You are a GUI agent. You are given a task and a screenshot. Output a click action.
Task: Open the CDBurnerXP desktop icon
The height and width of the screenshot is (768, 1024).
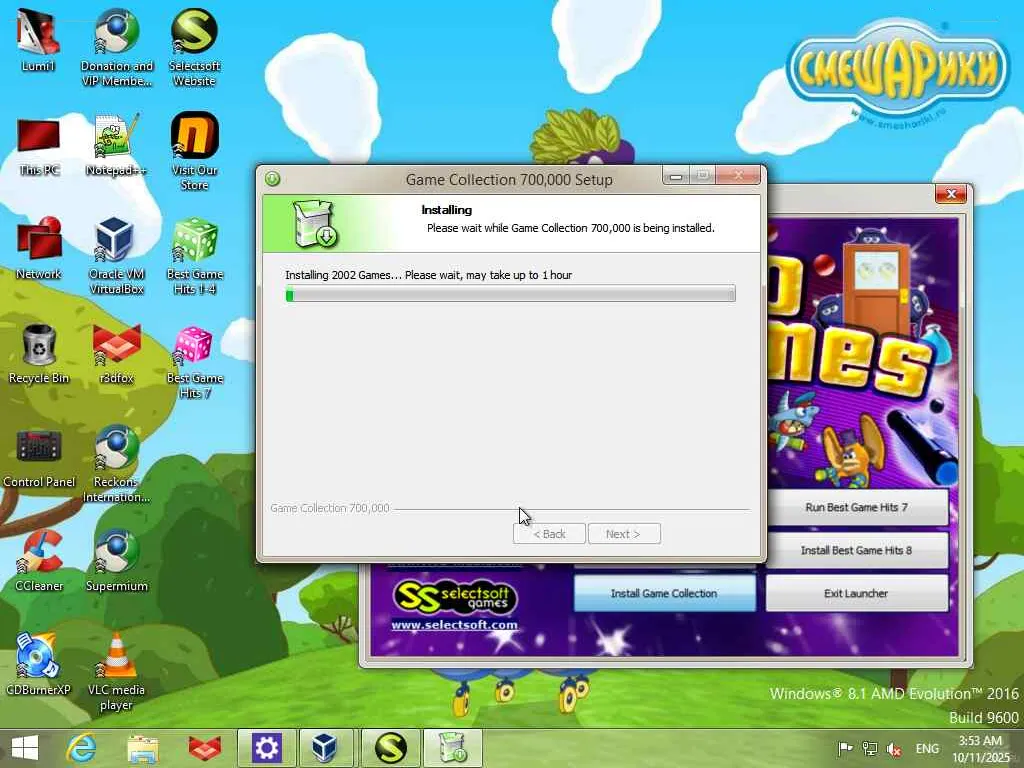click(38, 664)
